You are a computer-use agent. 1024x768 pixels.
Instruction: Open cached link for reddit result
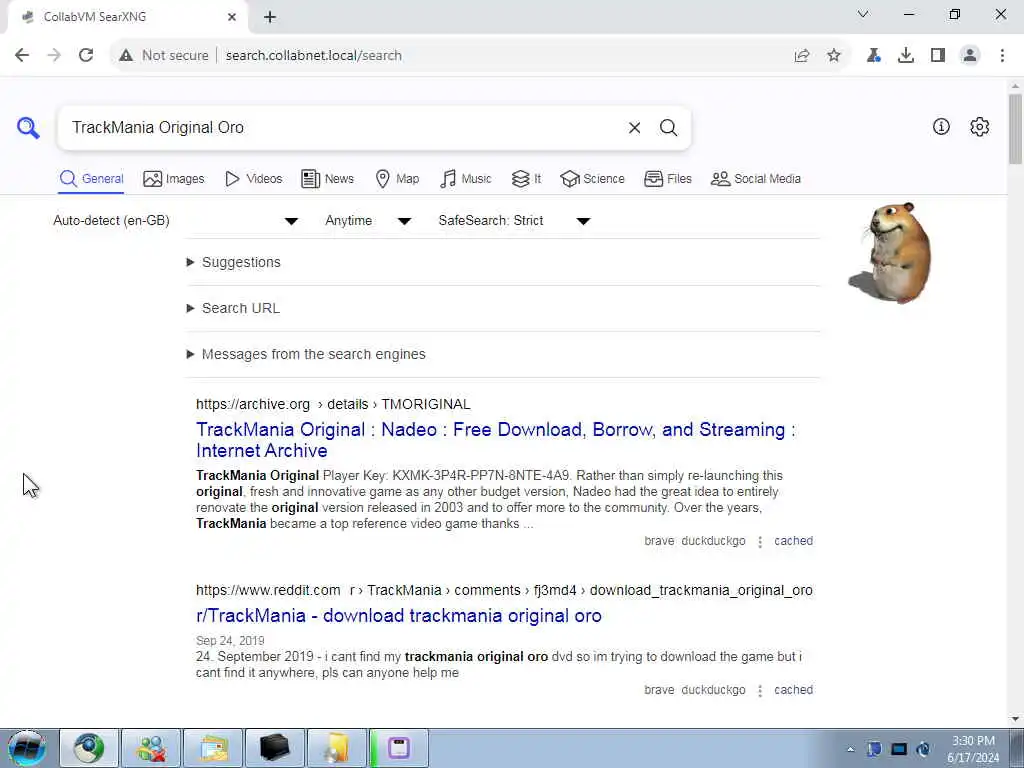click(793, 690)
